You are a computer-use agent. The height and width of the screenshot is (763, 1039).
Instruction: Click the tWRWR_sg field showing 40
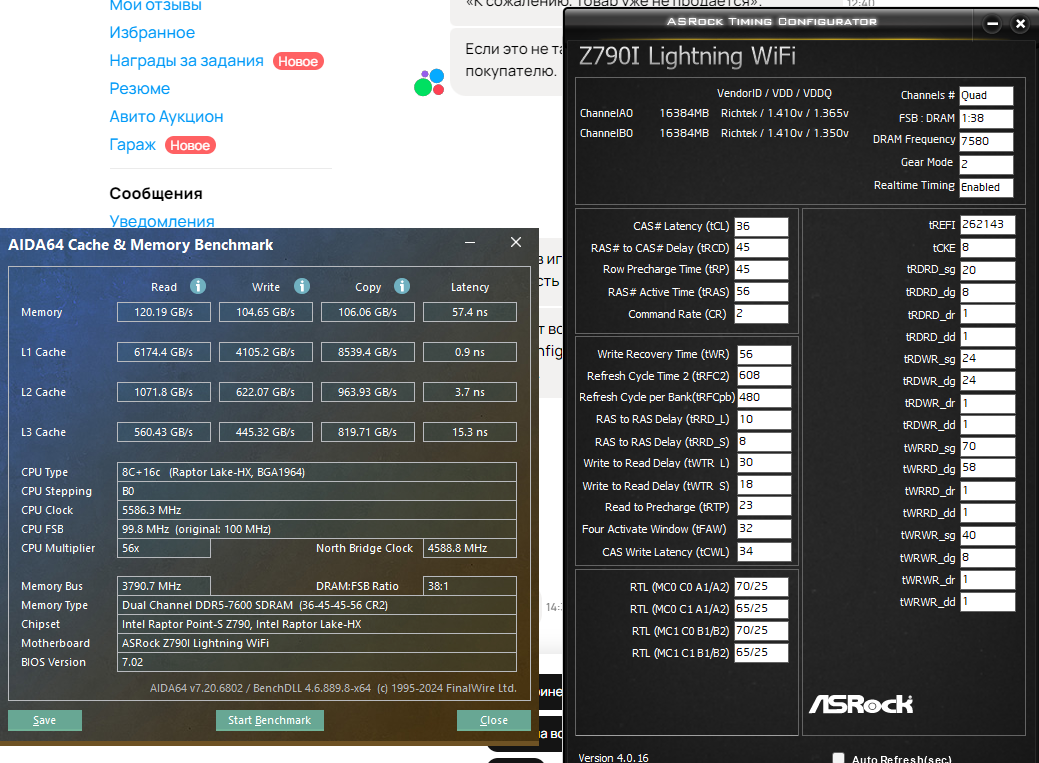pos(987,536)
